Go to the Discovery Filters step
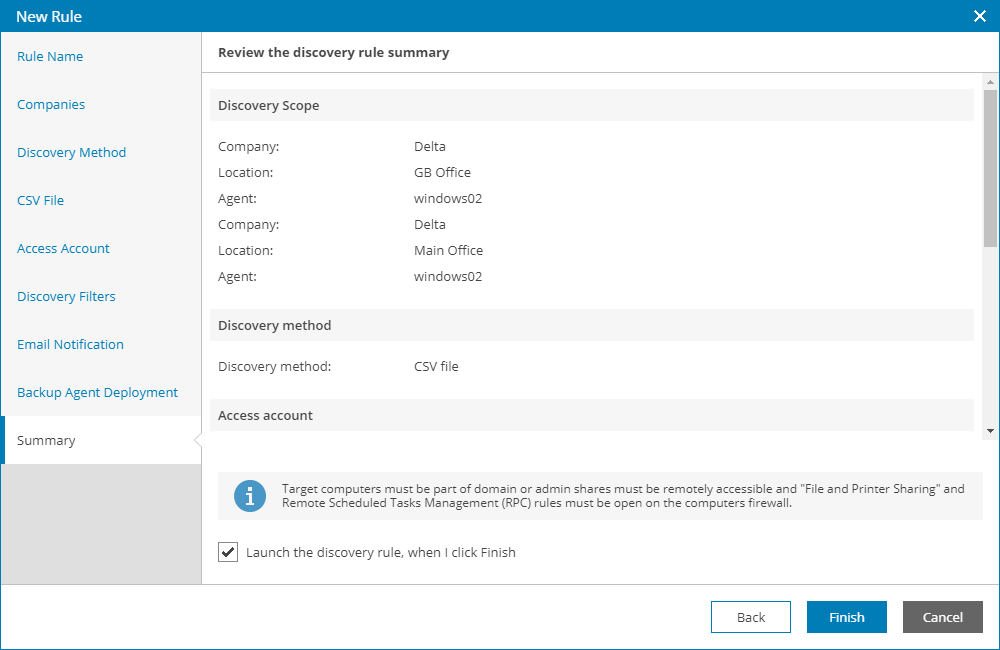The height and width of the screenshot is (650, 1000). click(66, 297)
